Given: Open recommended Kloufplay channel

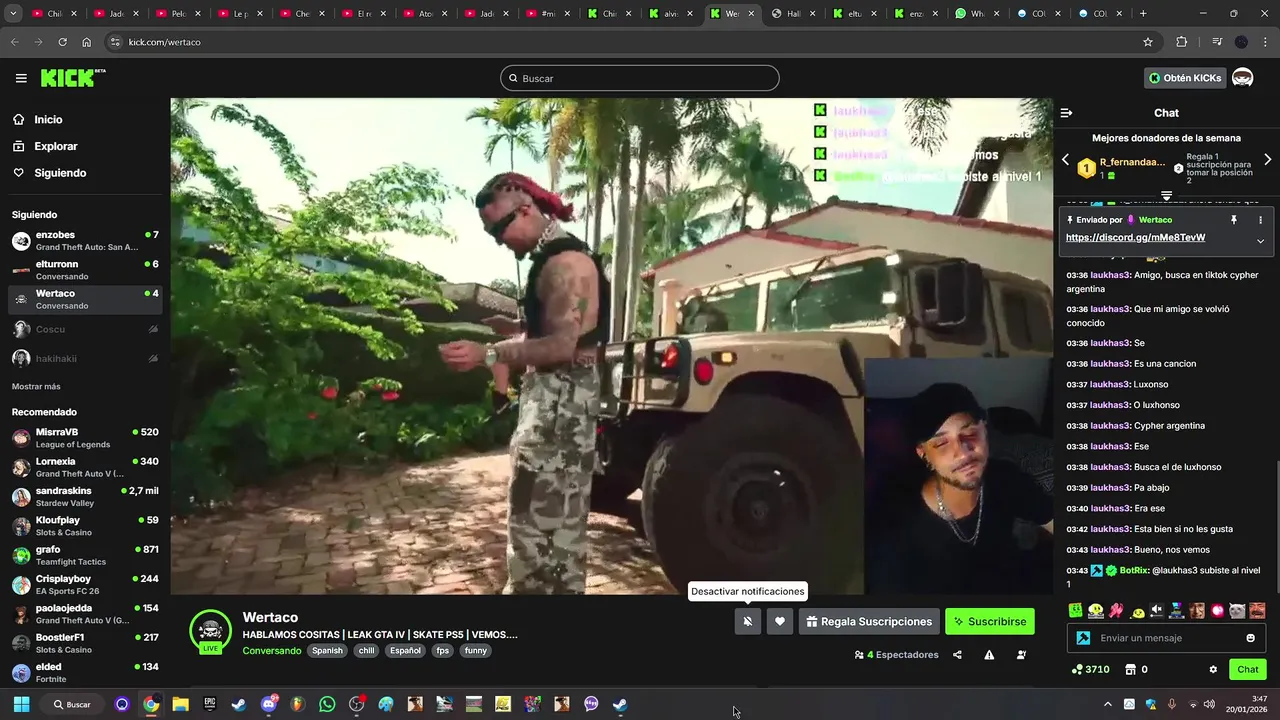Looking at the screenshot, I should click(85, 526).
